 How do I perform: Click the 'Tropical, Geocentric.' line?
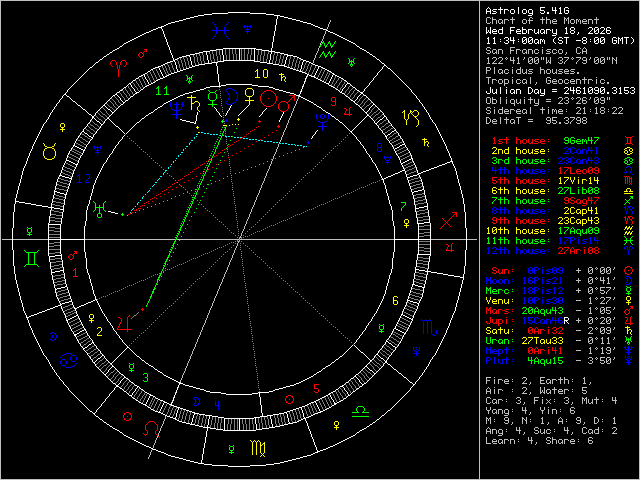548,81
